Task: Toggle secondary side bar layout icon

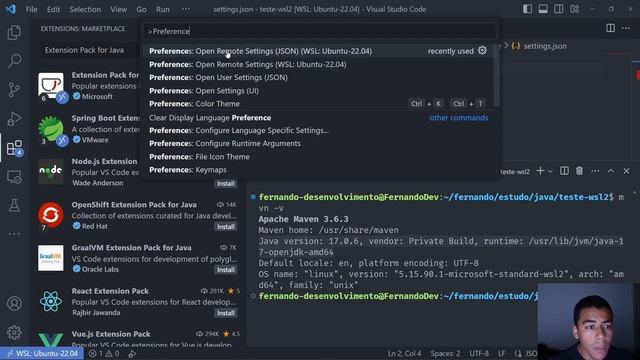Action: point(559,9)
